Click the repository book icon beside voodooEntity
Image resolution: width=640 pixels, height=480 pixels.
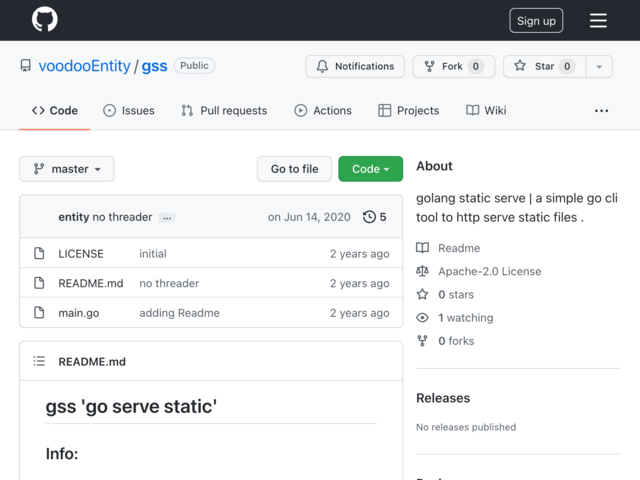(x=26, y=66)
